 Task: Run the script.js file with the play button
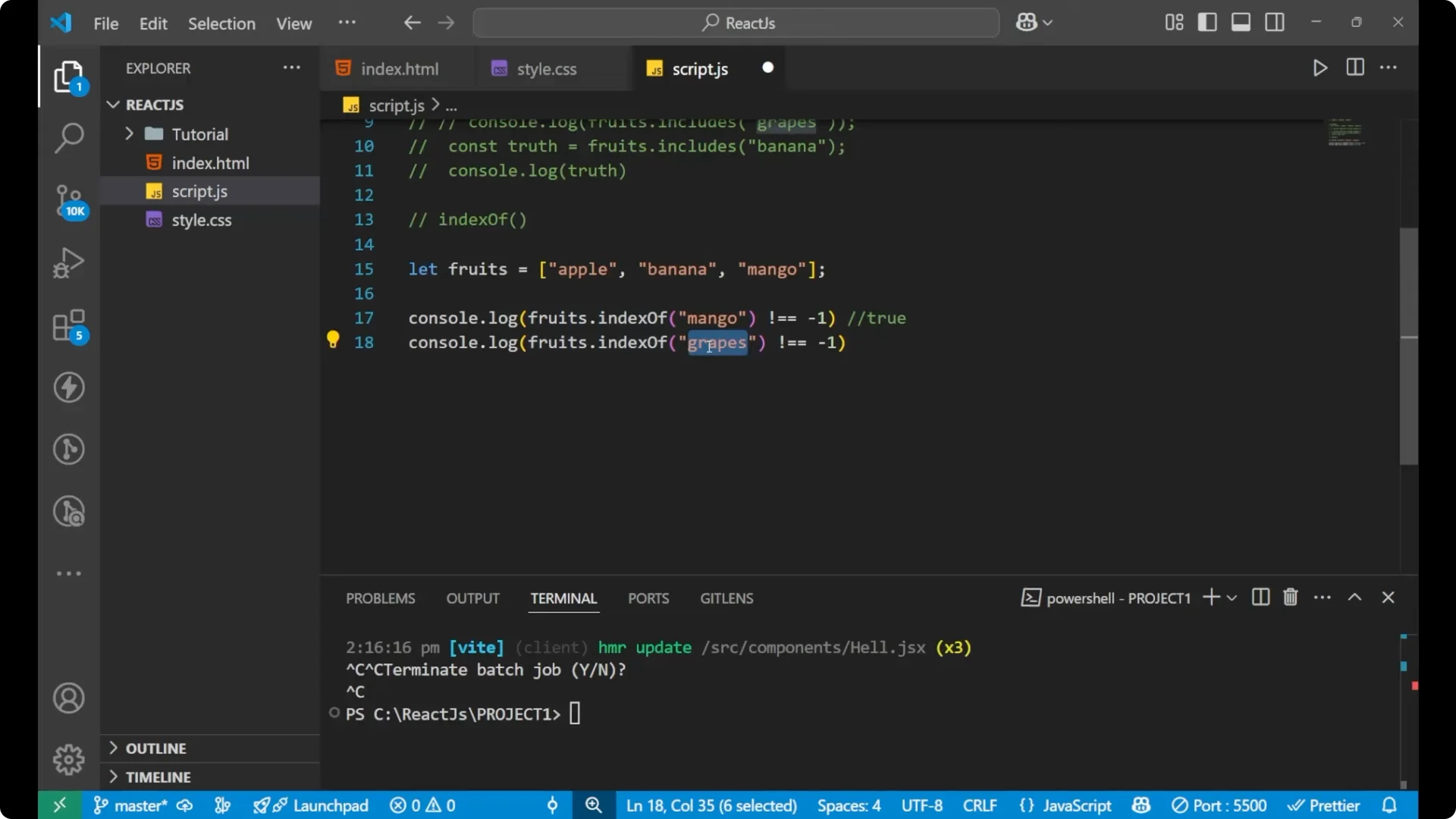click(1319, 67)
